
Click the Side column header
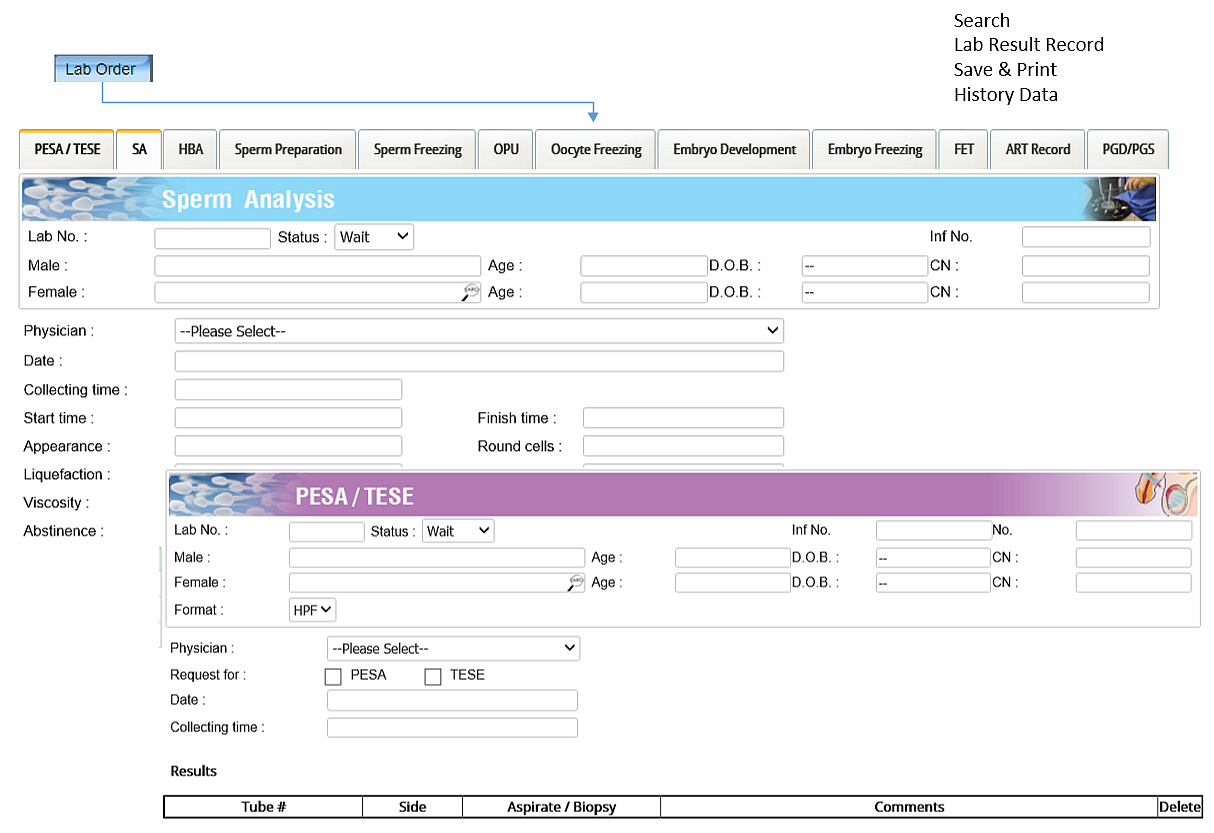coord(412,807)
